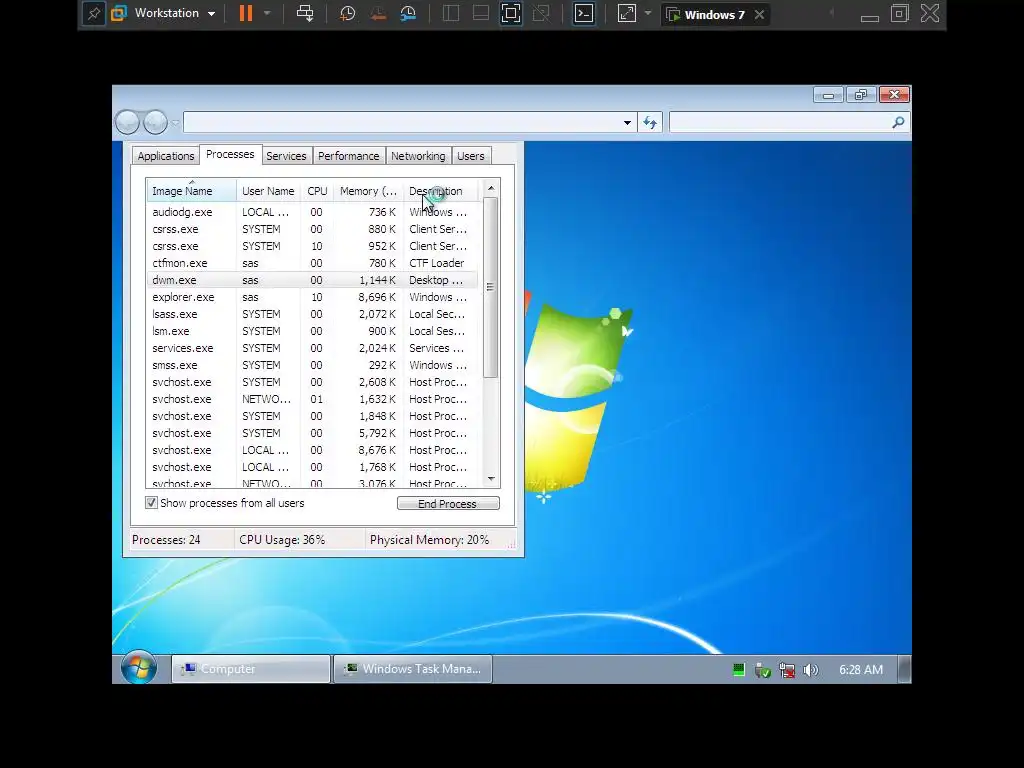Select the explorer.exe process row

click(x=312, y=297)
